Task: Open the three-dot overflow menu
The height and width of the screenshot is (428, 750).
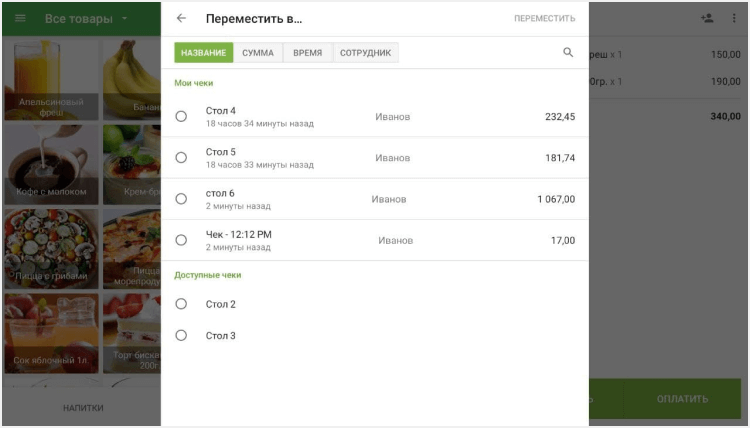Action: [734, 19]
